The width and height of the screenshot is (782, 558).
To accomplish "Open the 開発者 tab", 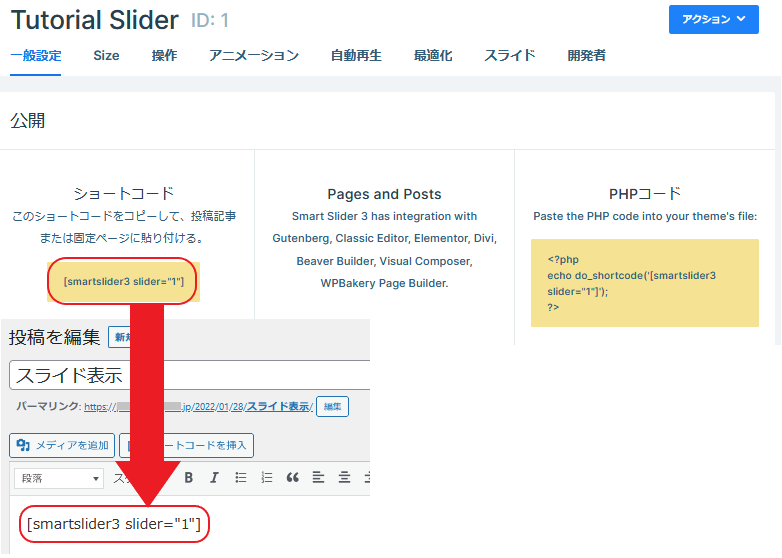I will (x=586, y=56).
